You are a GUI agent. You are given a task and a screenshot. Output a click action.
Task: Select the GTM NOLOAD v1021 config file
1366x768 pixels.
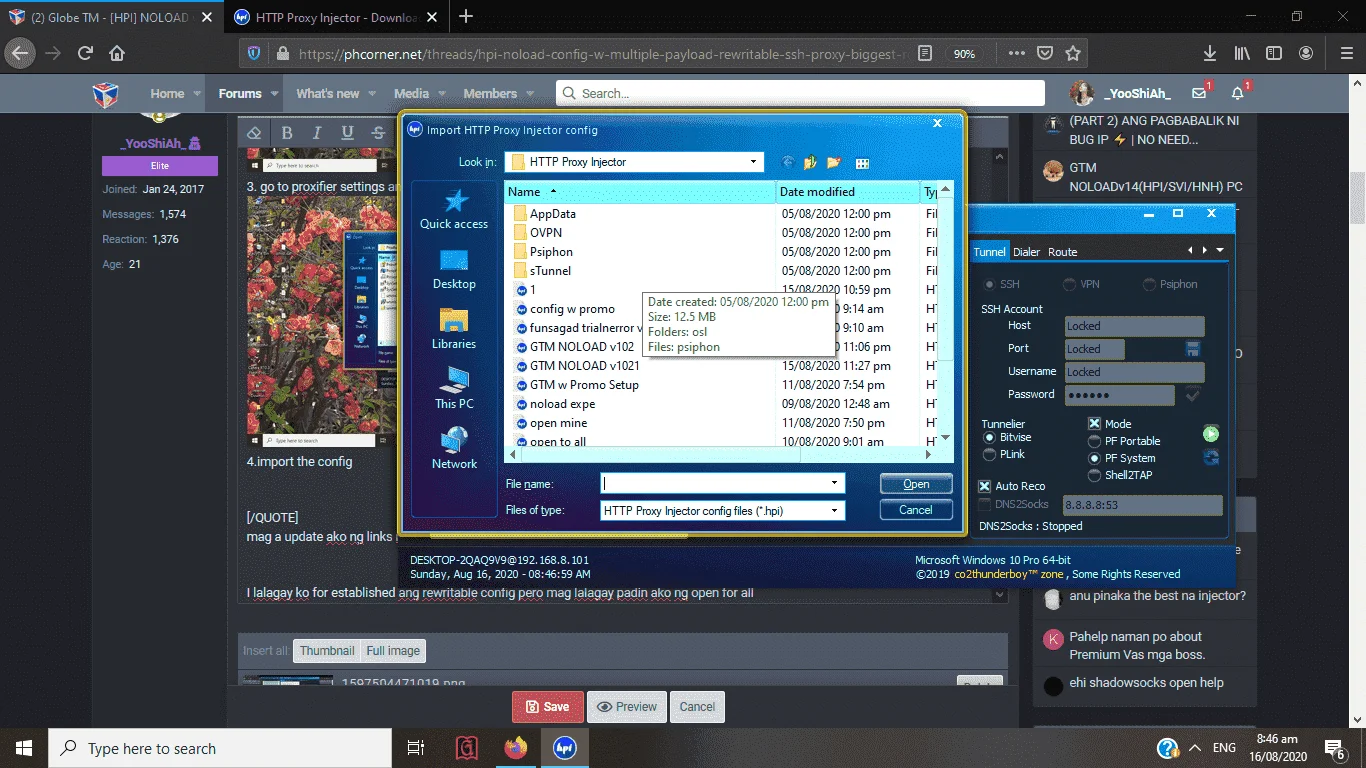point(584,366)
